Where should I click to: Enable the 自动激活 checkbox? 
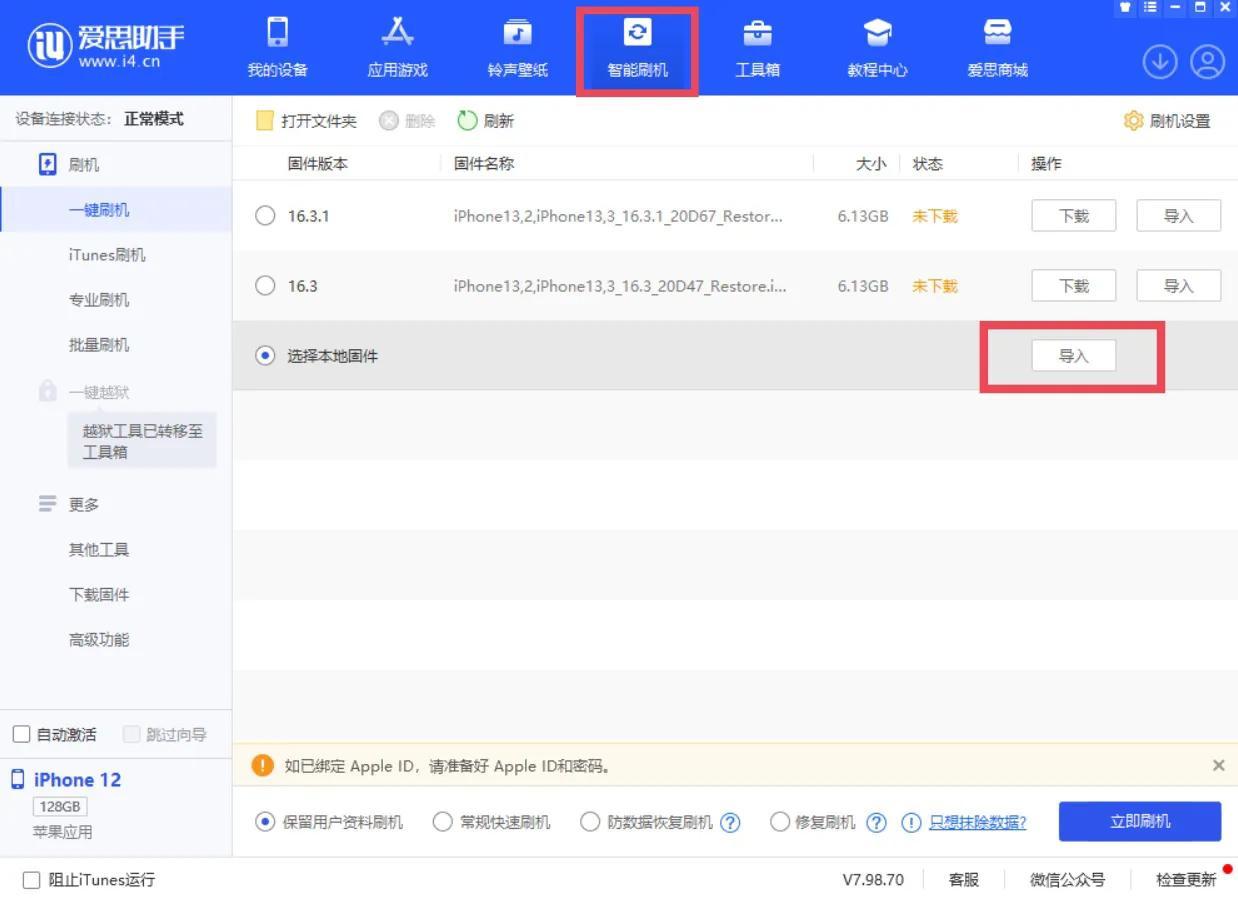coord(21,733)
